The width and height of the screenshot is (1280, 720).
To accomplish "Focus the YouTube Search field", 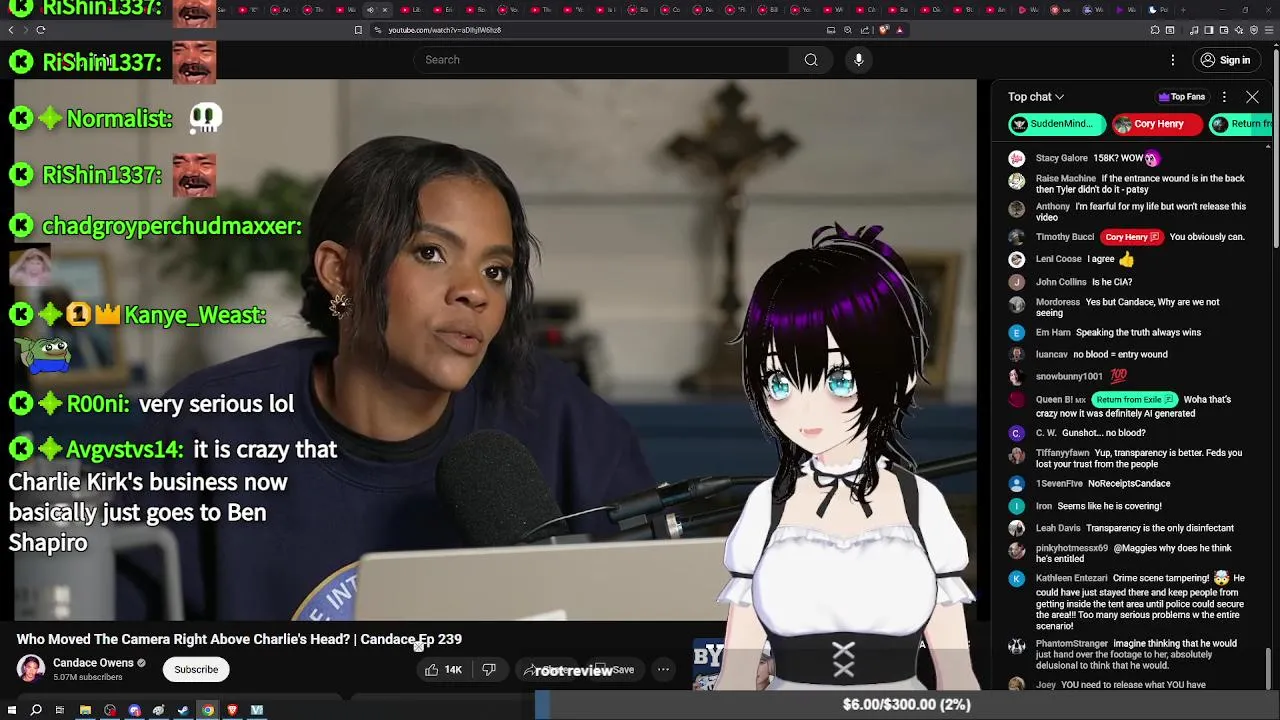I will pyautogui.click(x=602, y=60).
